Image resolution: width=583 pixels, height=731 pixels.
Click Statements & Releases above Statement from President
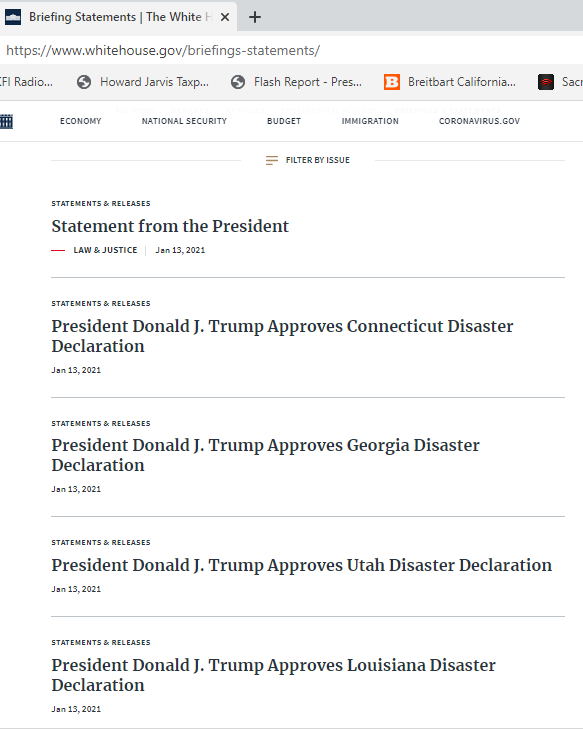[101, 204]
